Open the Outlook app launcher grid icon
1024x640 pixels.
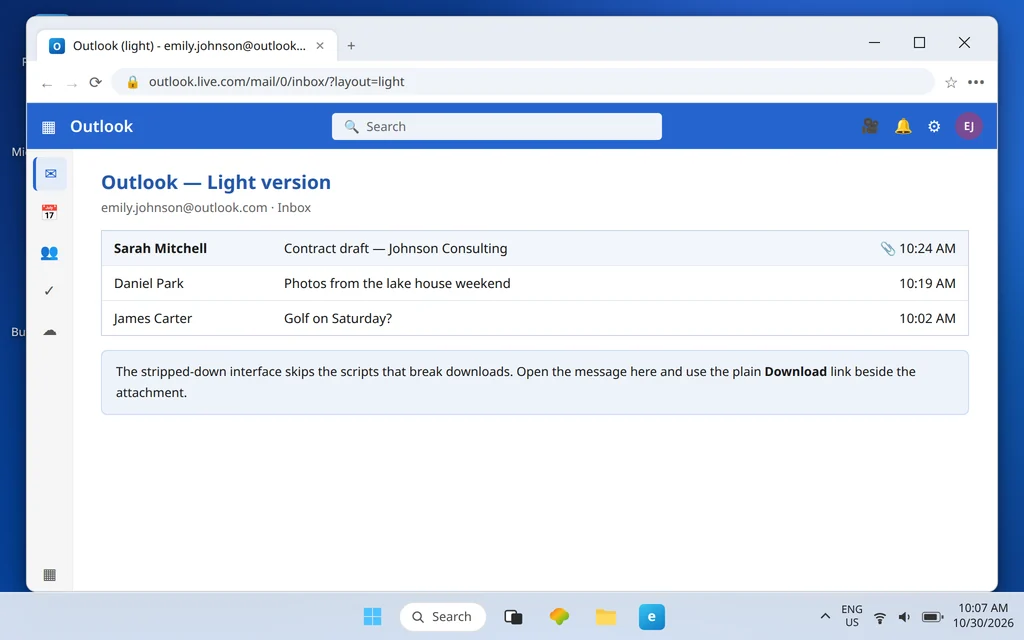(x=48, y=127)
